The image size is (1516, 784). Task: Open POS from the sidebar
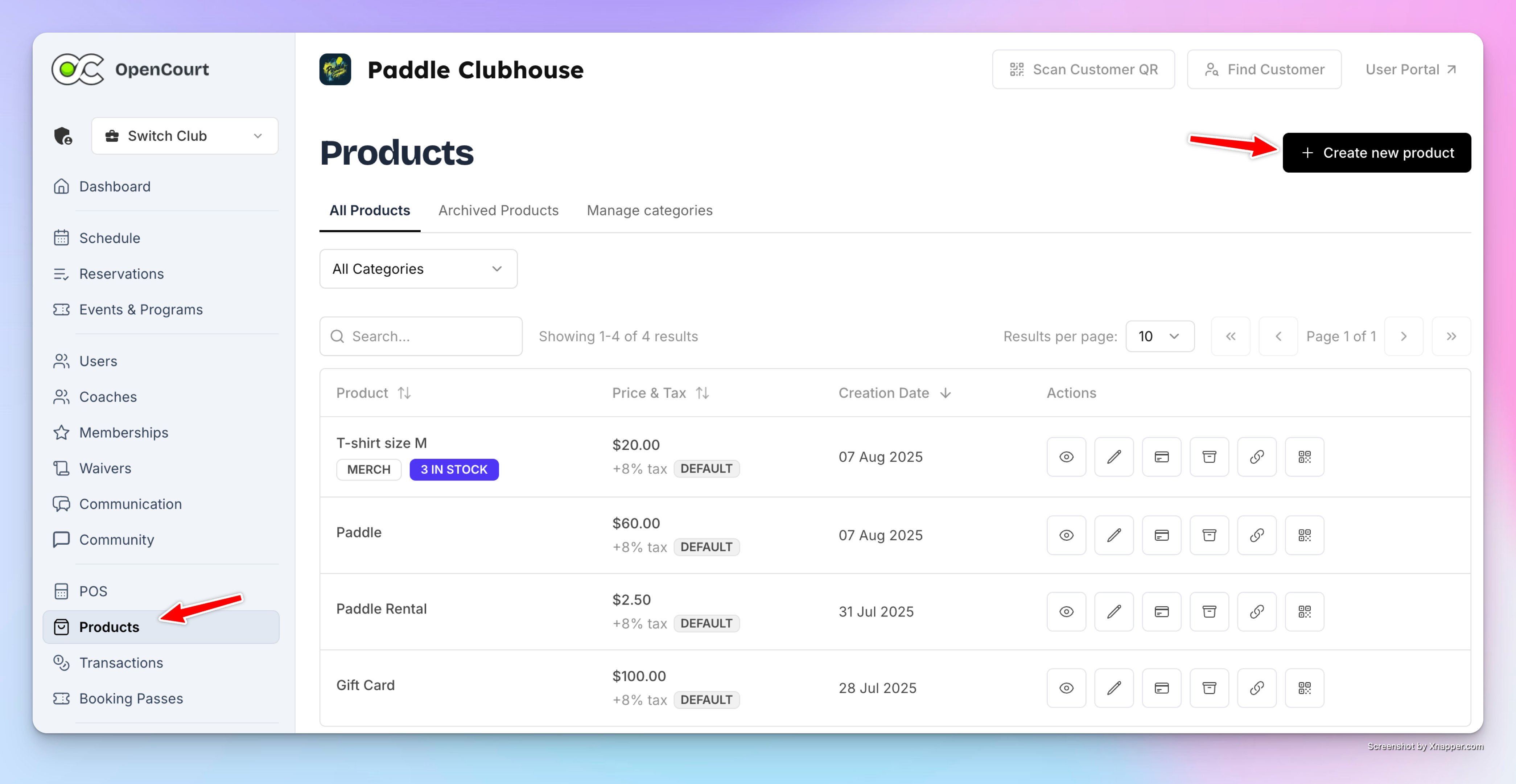tap(161, 591)
